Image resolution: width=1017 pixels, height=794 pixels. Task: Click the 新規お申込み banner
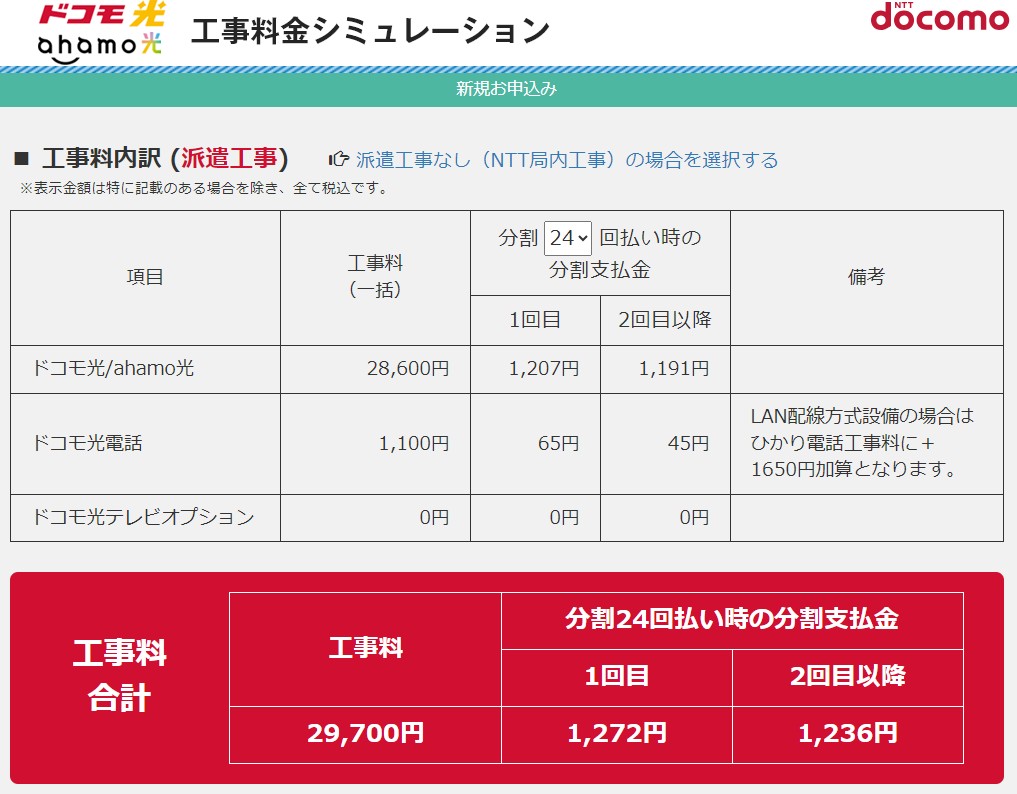pyautogui.click(x=507, y=89)
